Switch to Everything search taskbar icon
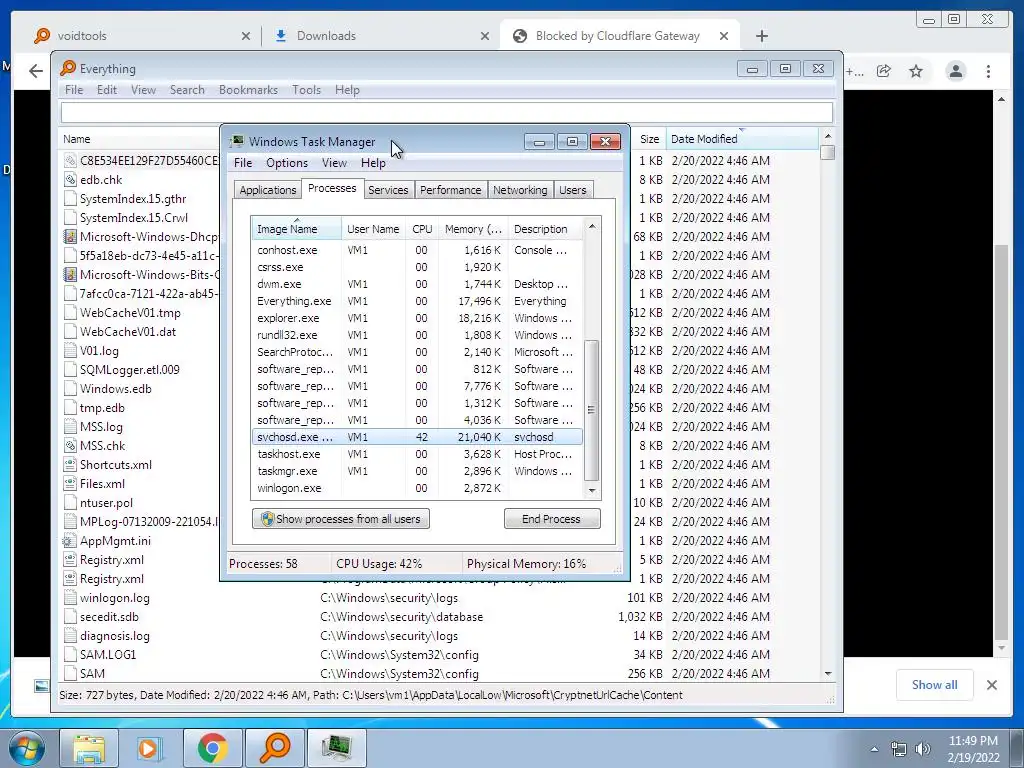 pos(274,748)
